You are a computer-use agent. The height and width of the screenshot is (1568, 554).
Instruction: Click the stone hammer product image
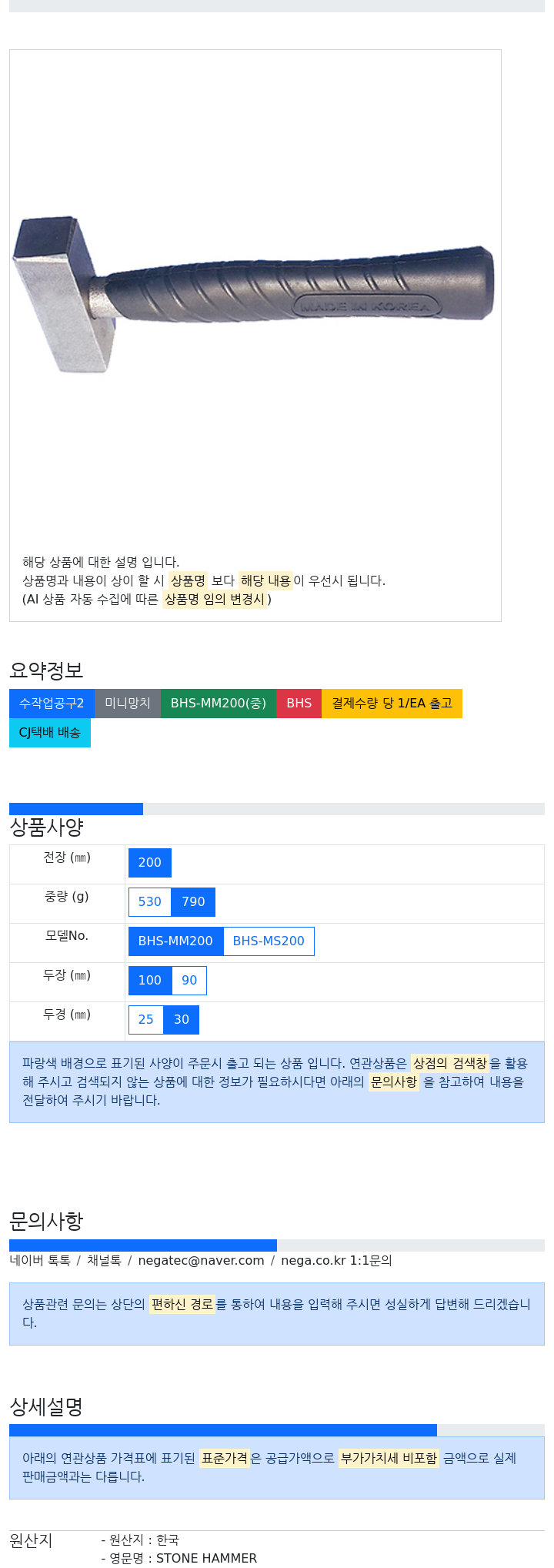coord(254,293)
